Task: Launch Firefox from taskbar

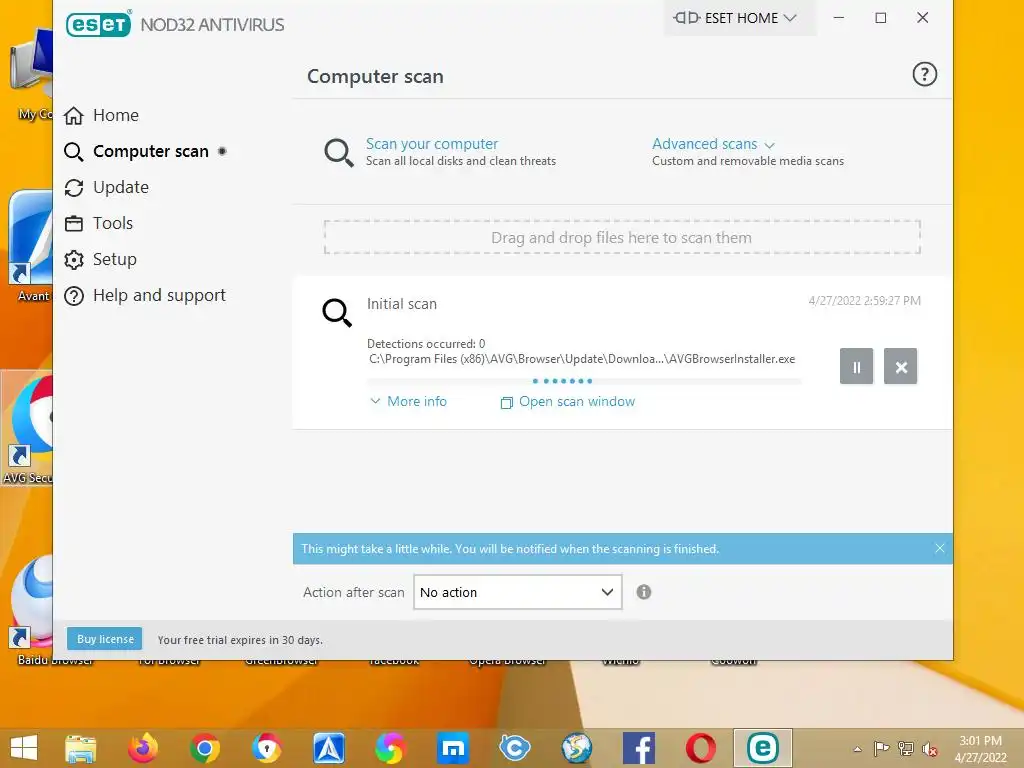Action: (x=143, y=748)
